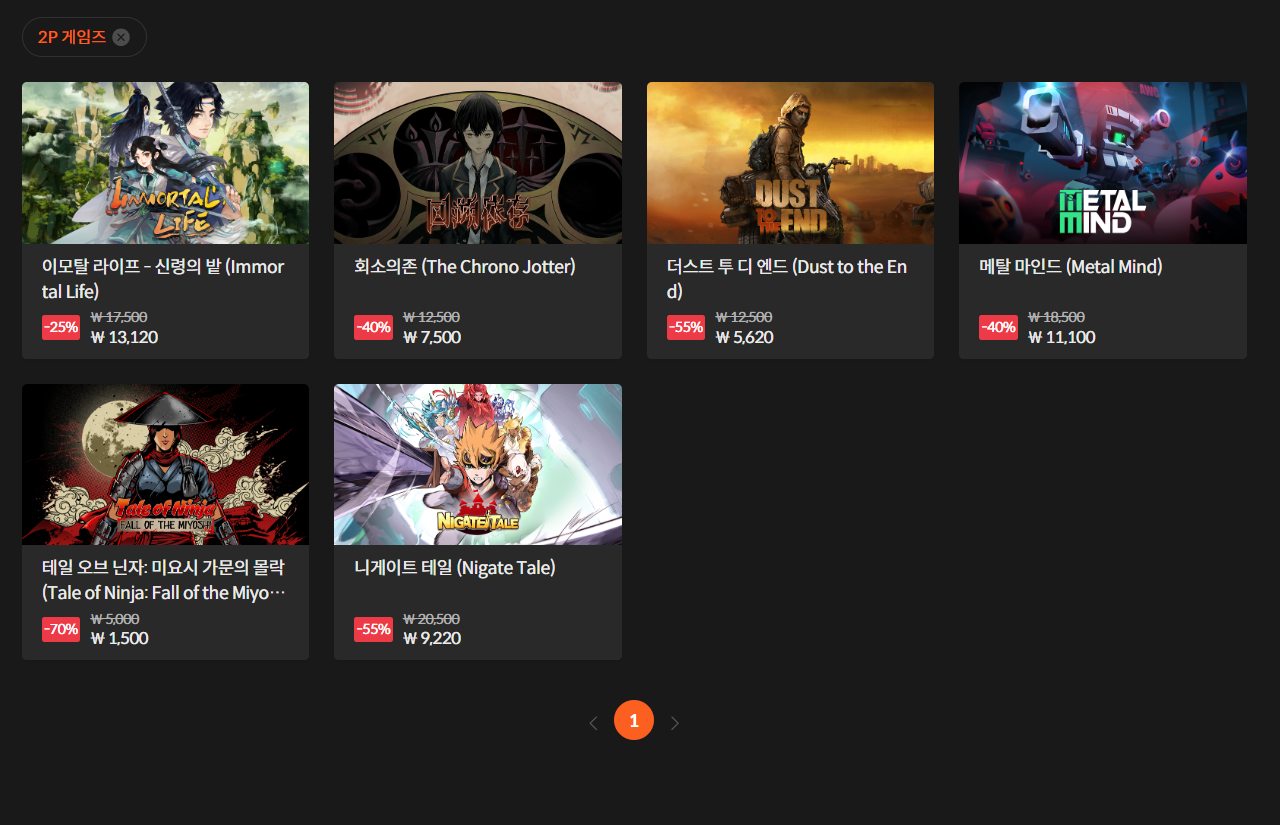Open the Immortal Life game thumbnail
This screenshot has width=1280, height=825.
pos(165,163)
